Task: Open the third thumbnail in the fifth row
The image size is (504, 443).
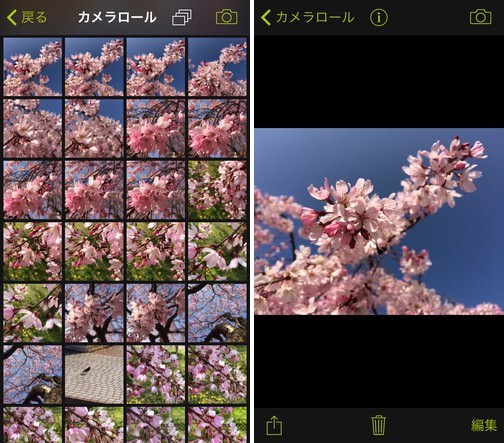Action: [x=156, y=313]
